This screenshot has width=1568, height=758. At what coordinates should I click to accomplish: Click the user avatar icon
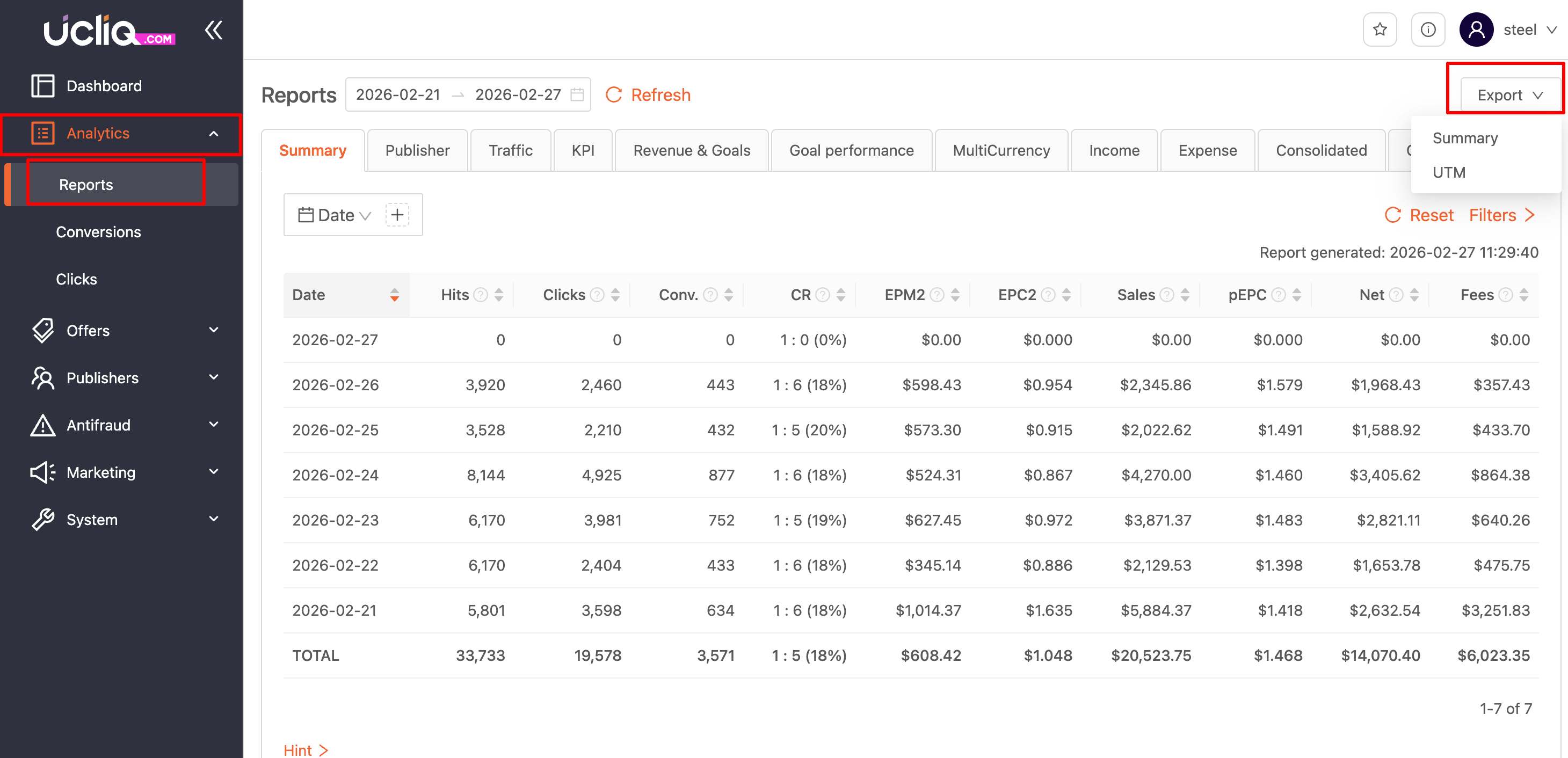tap(1476, 29)
